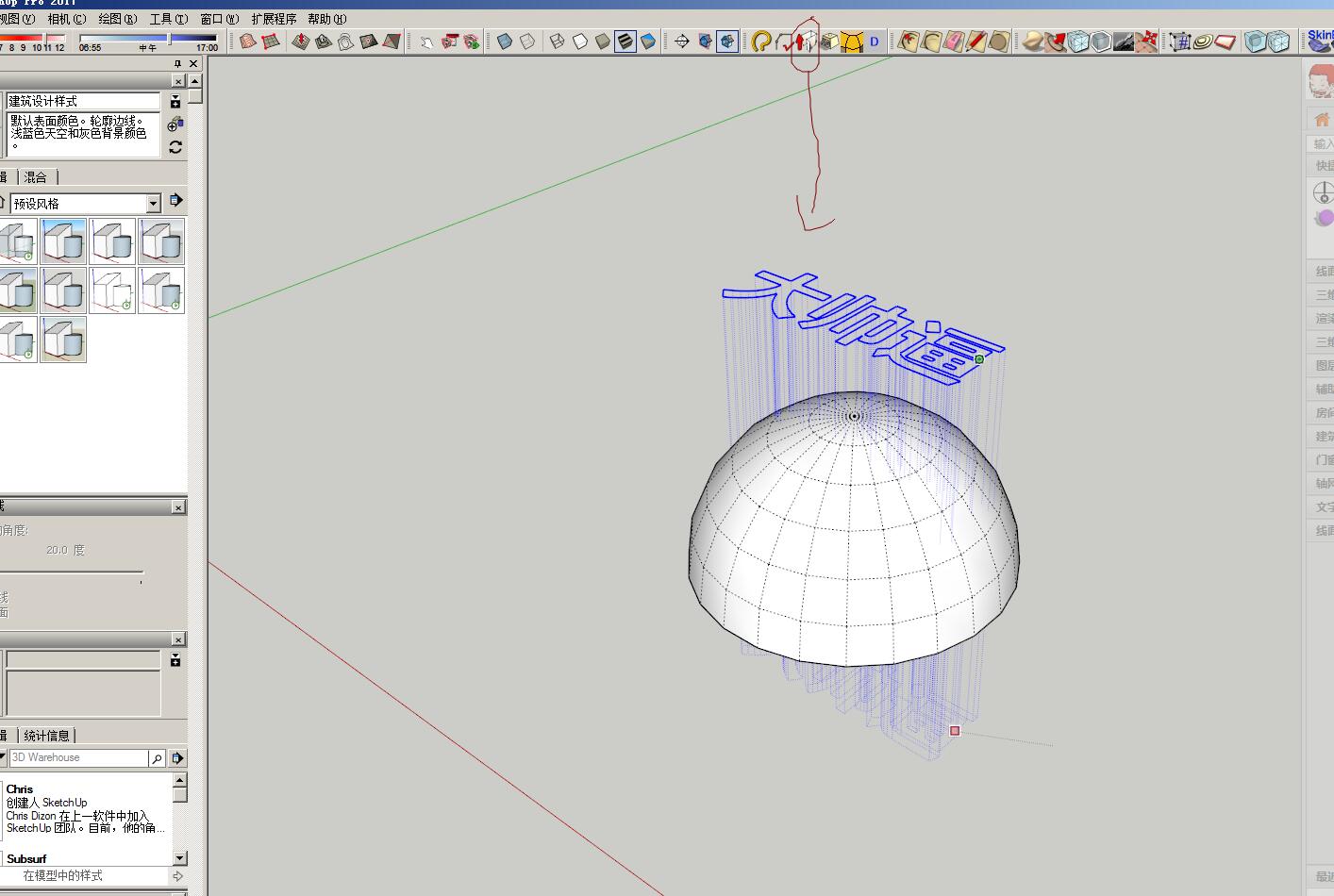The height and width of the screenshot is (896, 1334).
Task: Open the 窗口 (Window) menu
Action: tap(219, 19)
